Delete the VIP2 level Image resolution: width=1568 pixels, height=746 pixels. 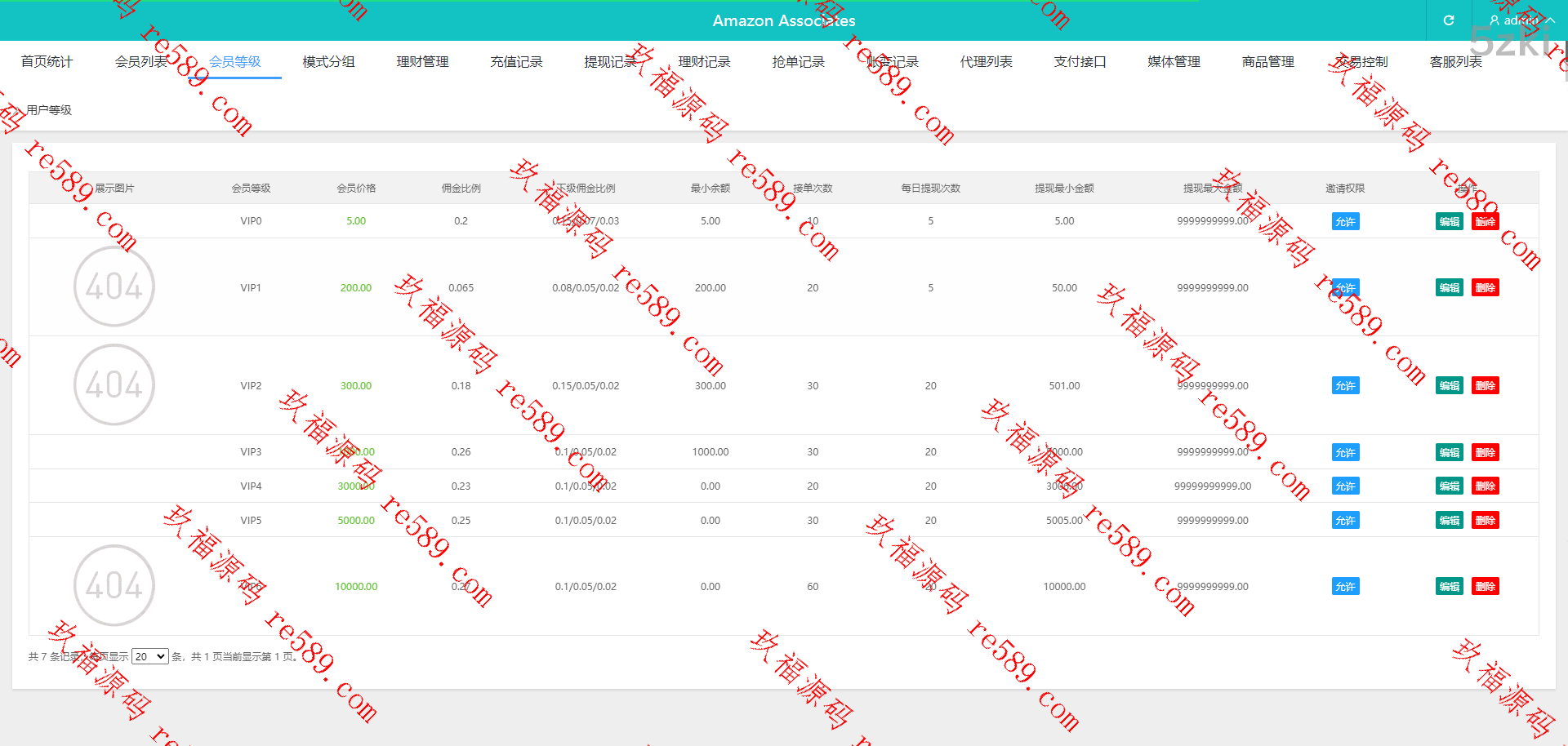point(1486,385)
